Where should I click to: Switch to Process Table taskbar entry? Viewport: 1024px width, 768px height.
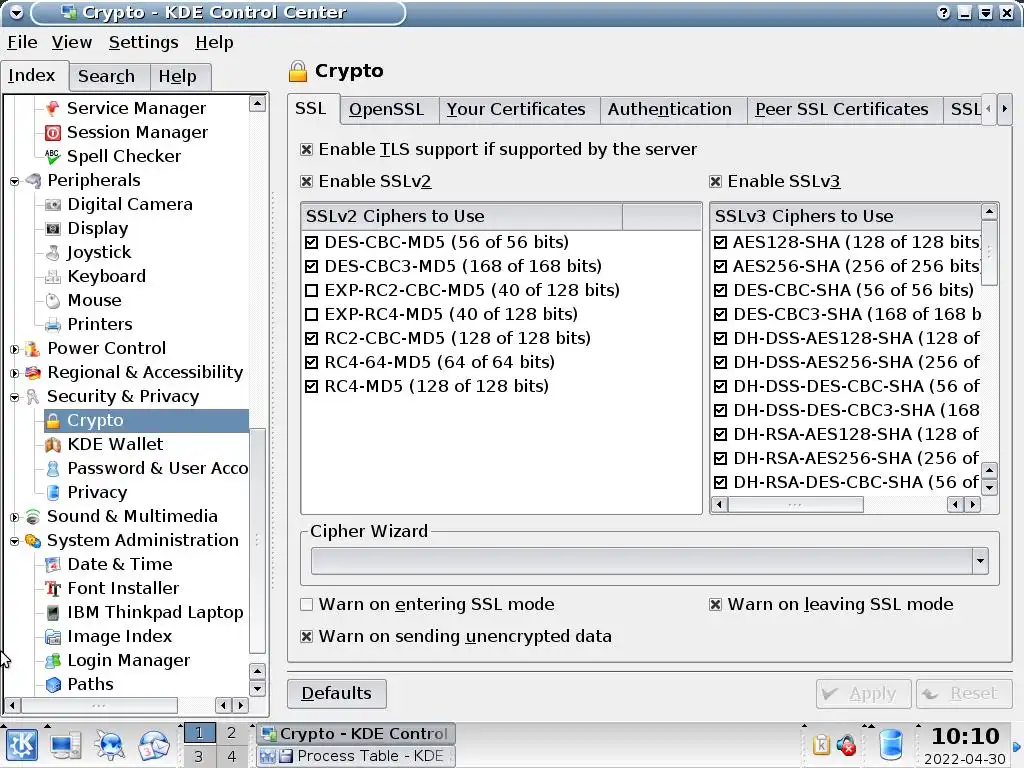point(356,756)
